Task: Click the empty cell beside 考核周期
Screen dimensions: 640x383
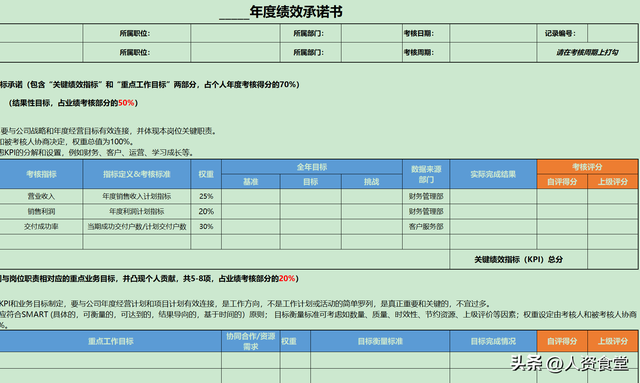Action: click(x=493, y=52)
